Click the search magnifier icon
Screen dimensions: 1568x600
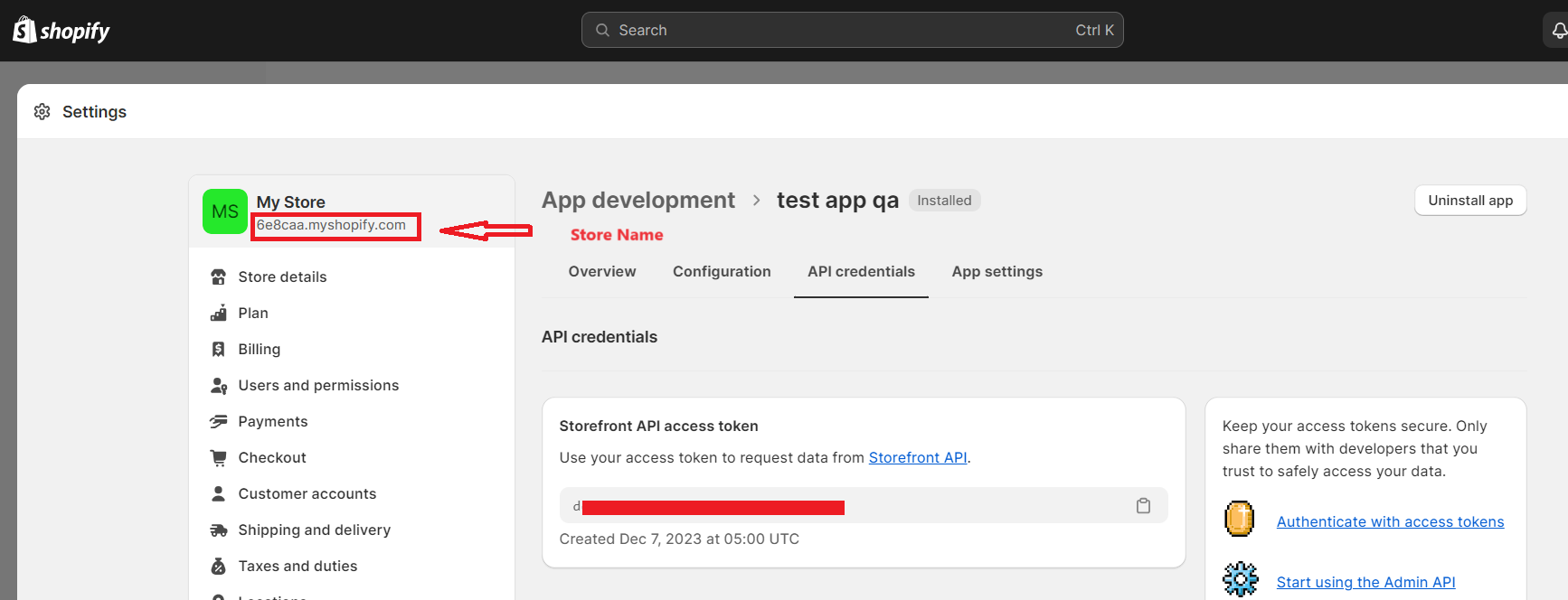pos(602,30)
